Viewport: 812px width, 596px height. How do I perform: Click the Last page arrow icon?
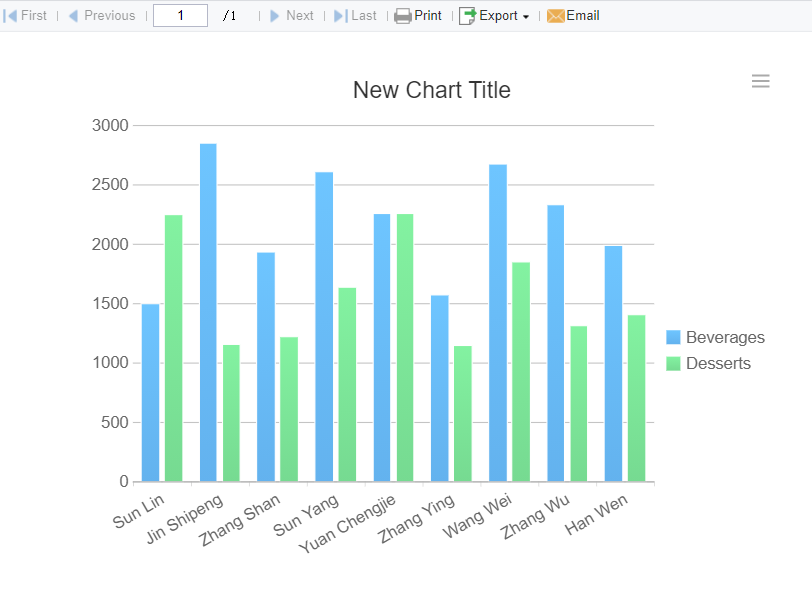click(341, 16)
